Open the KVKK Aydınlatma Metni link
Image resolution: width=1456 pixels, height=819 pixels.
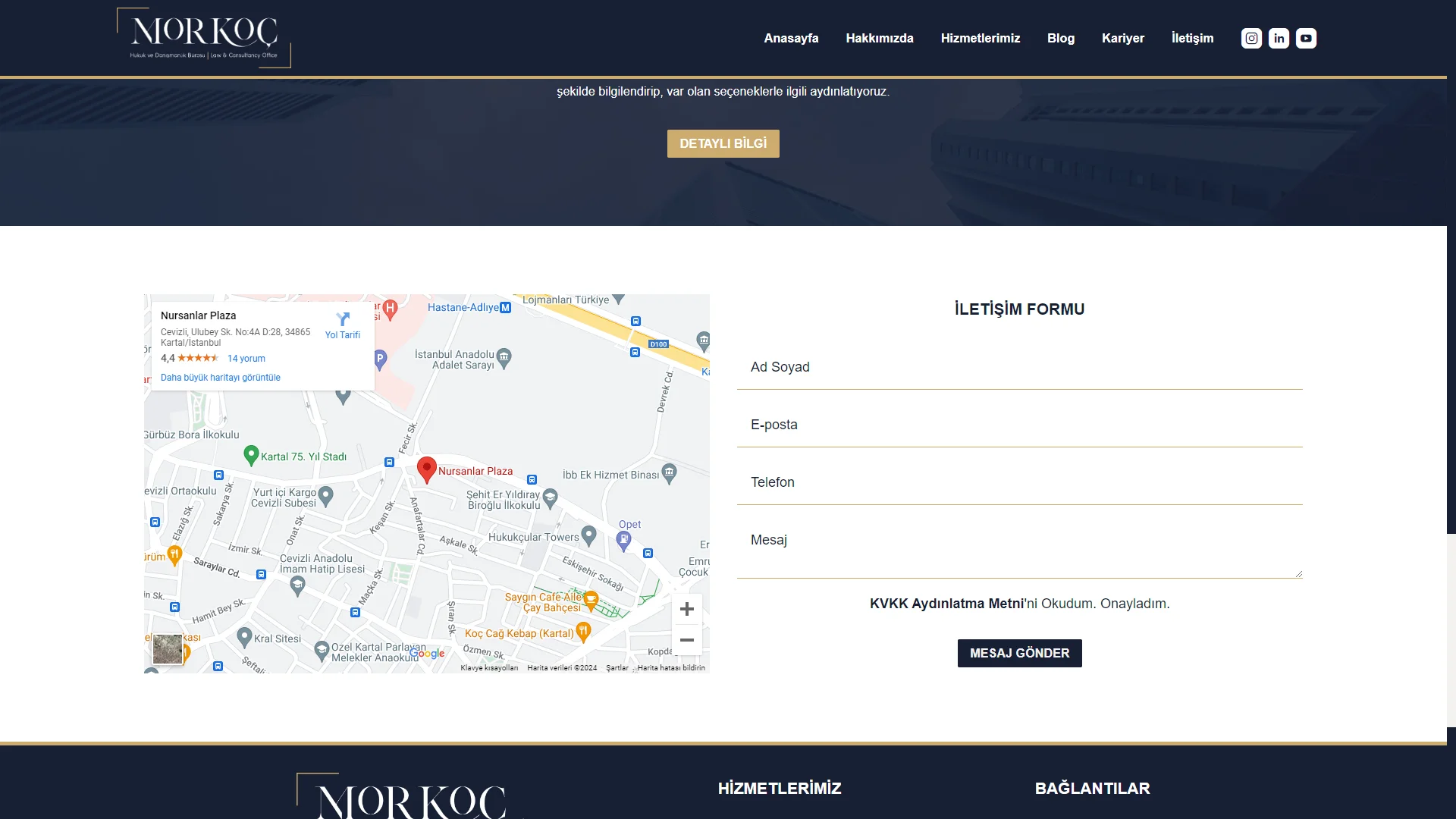pos(946,604)
